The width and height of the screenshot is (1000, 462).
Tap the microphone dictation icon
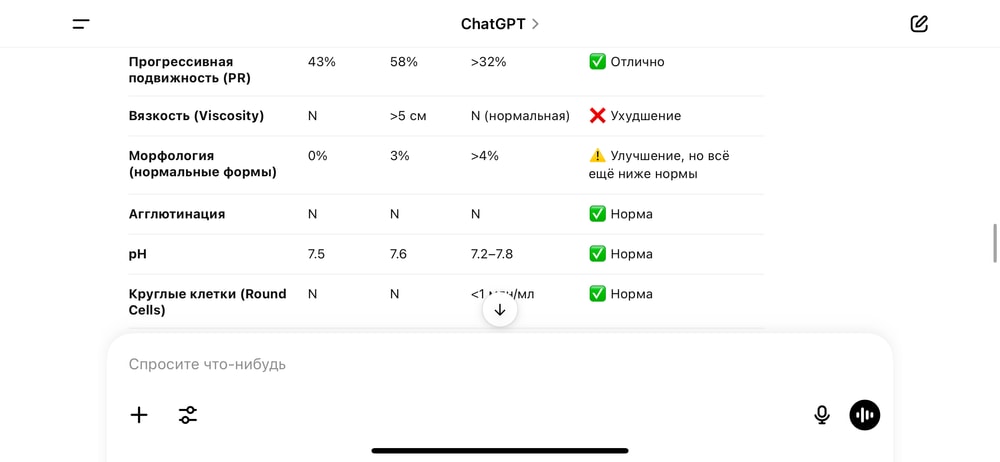pos(822,415)
